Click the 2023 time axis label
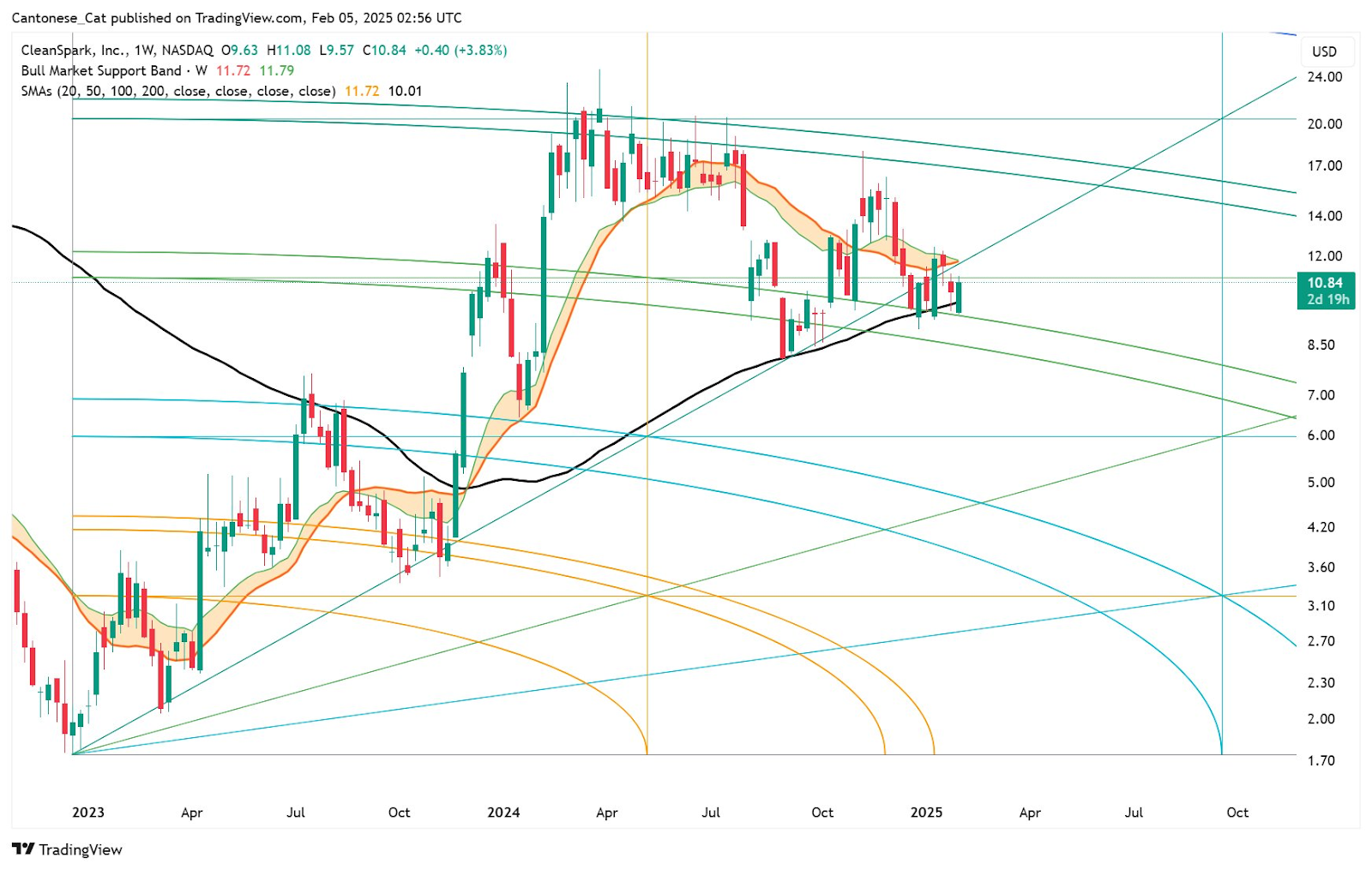 (88, 813)
